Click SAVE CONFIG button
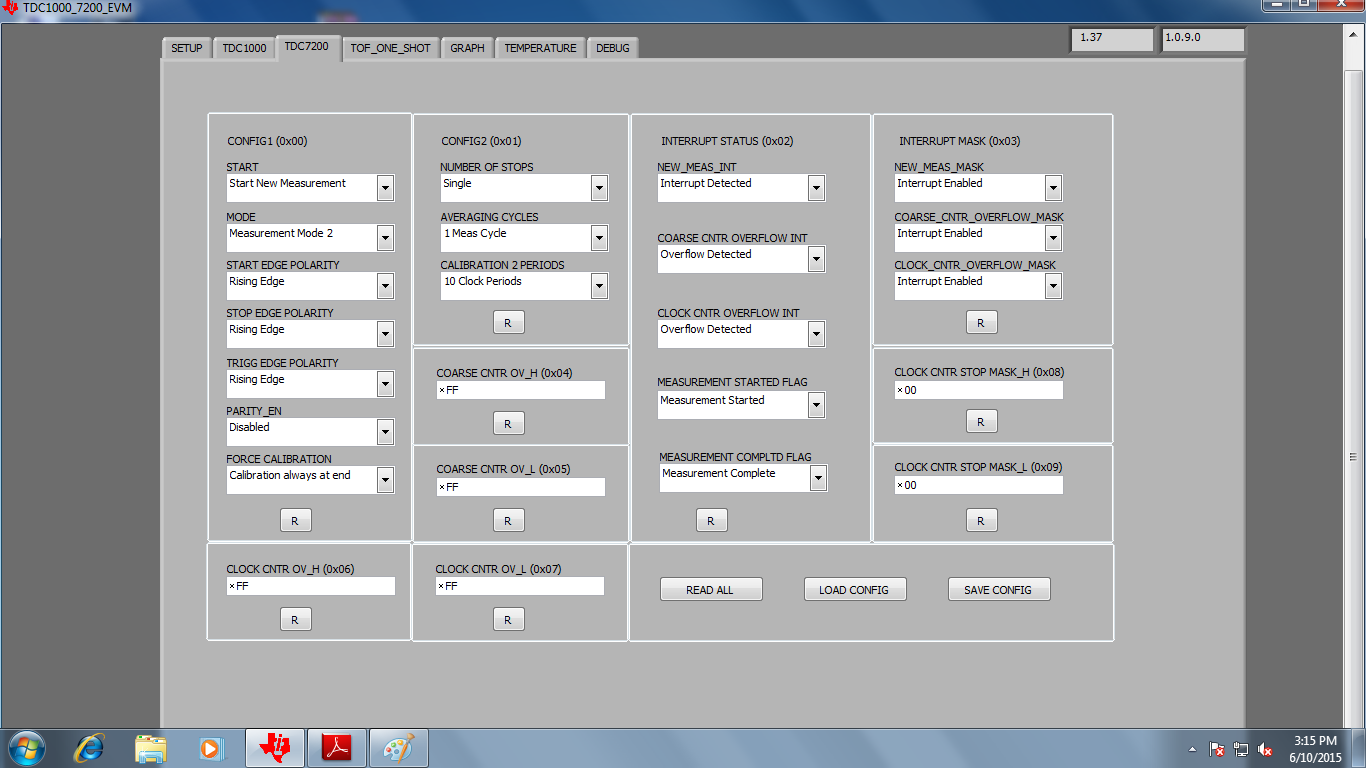Viewport: 1366px width, 768px height. point(998,589)
